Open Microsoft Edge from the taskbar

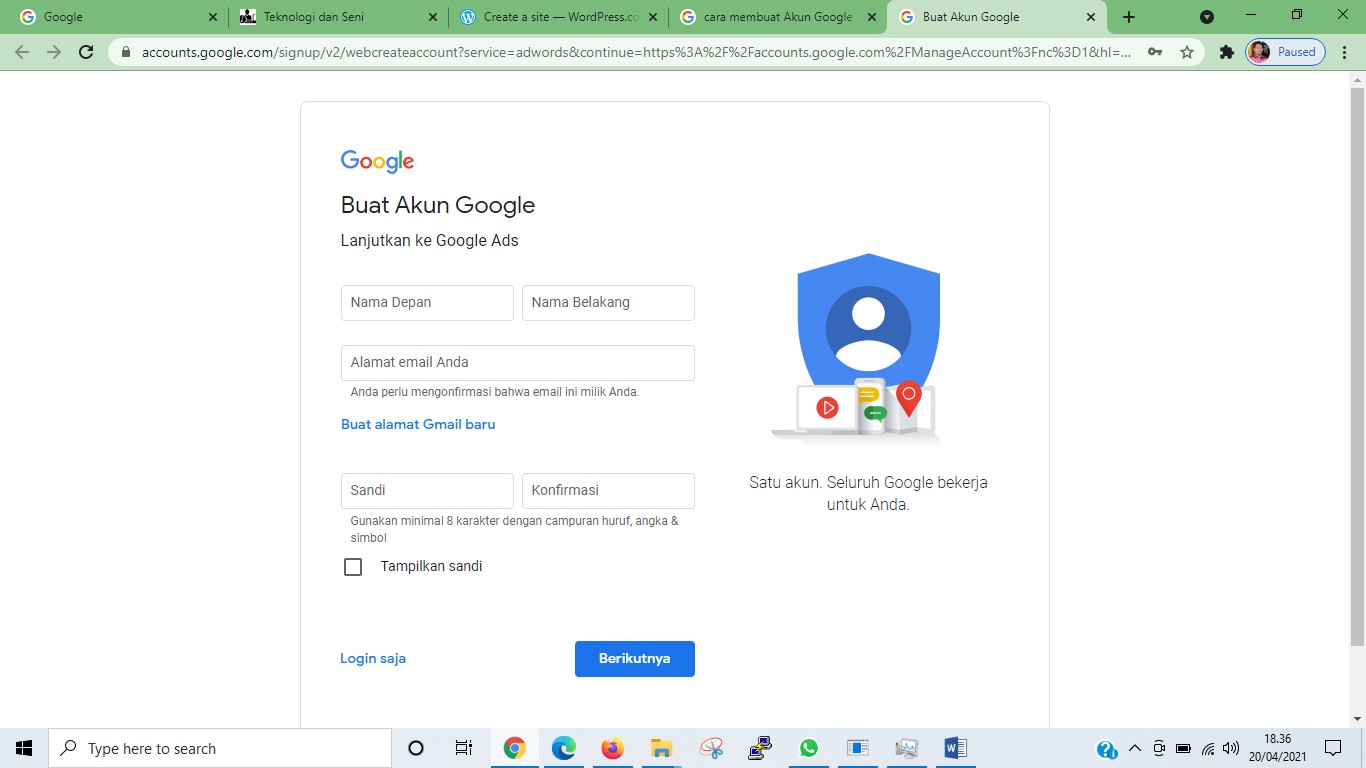tap(563, 748)
